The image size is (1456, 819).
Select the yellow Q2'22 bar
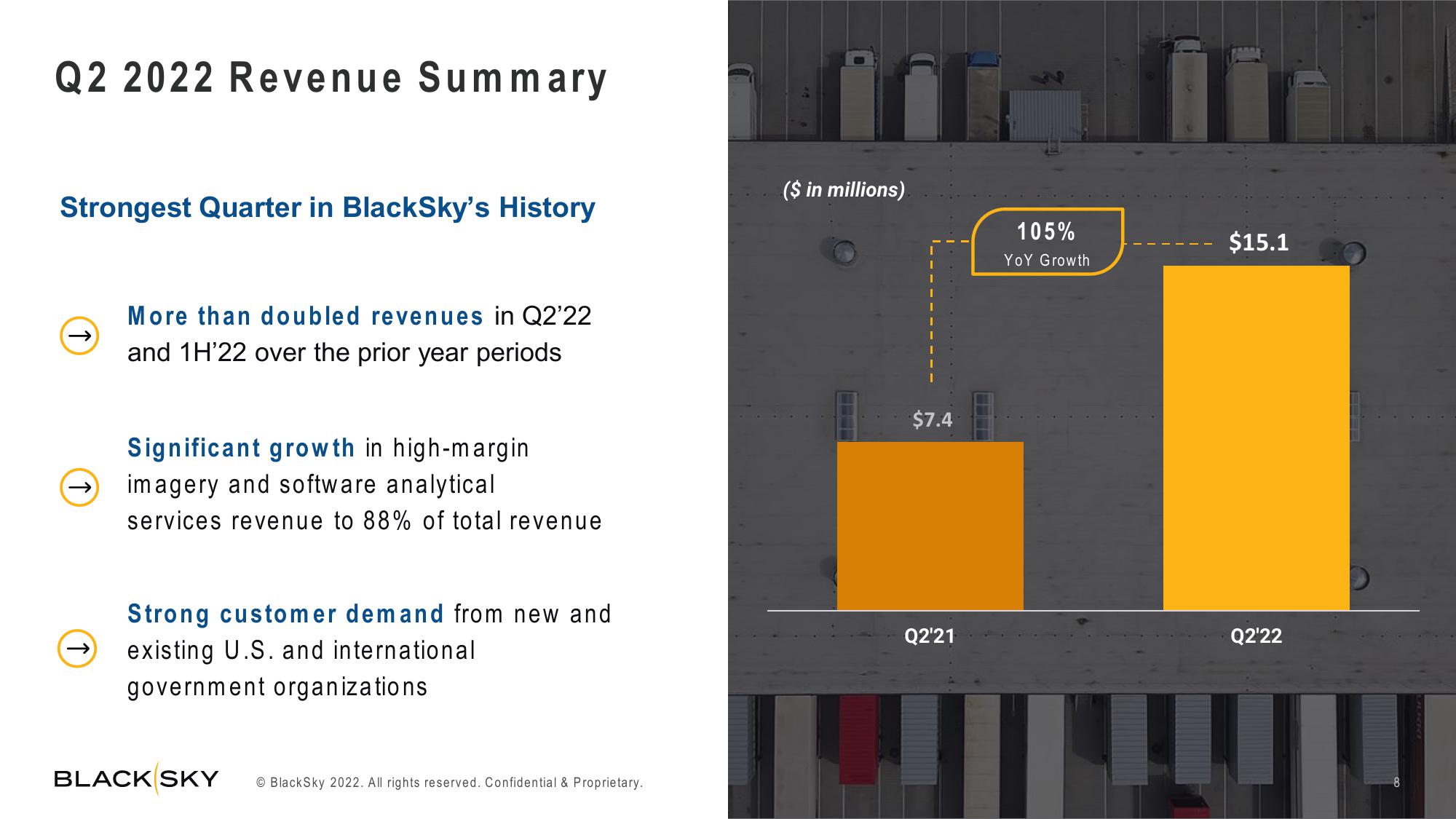tap(1257, 438)
